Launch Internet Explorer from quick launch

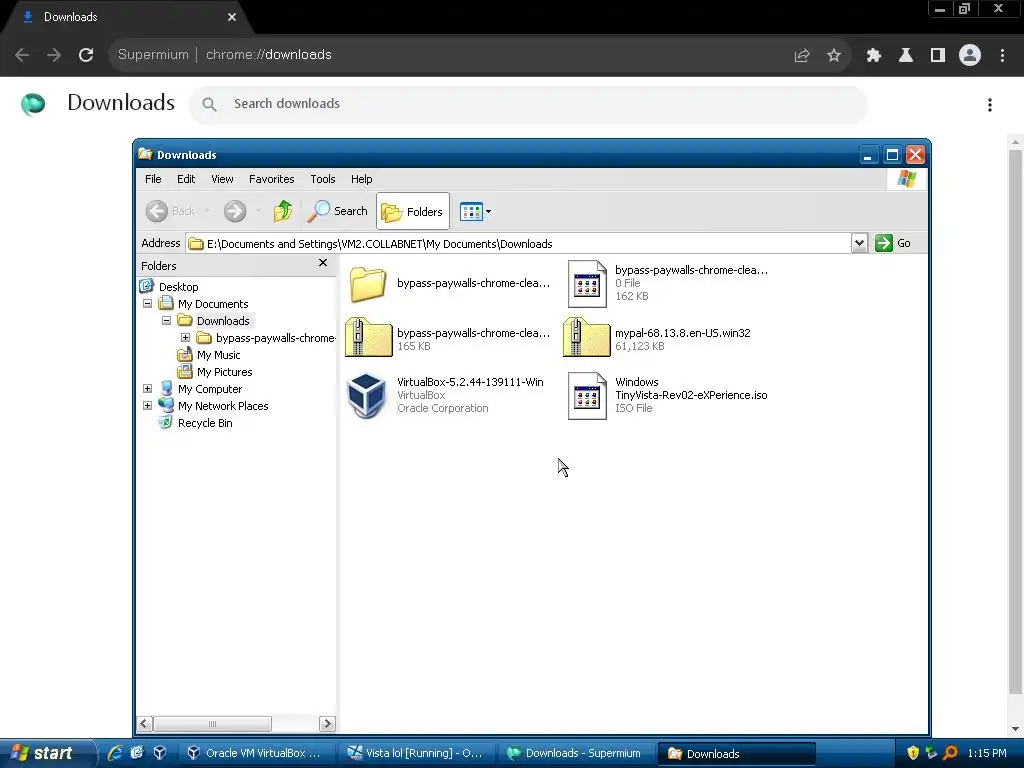point(115,753)
